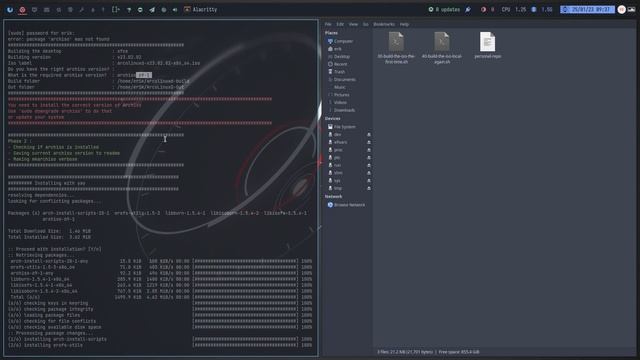Eject the tmp device
The image size is (640, 360).
(369, 188)
